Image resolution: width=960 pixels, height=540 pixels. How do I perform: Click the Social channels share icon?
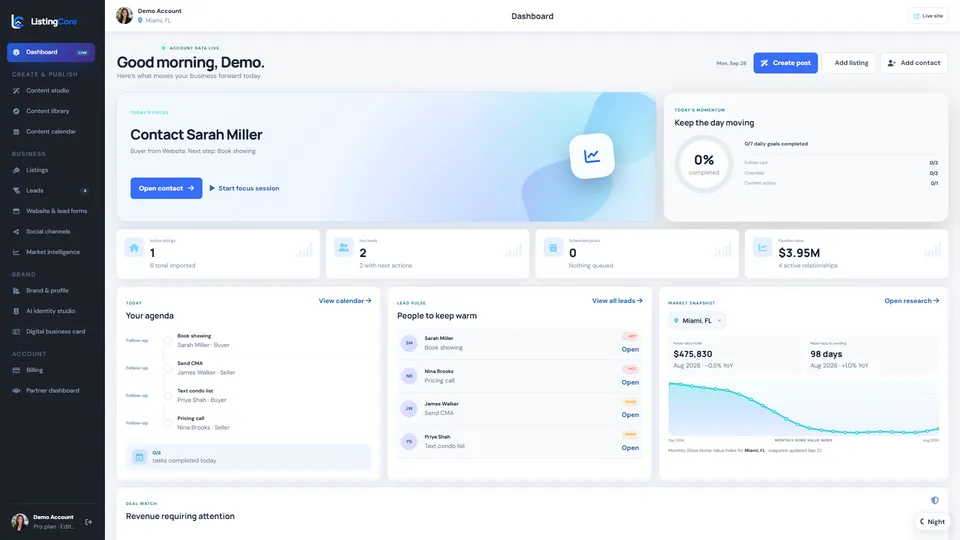[16, 231]
